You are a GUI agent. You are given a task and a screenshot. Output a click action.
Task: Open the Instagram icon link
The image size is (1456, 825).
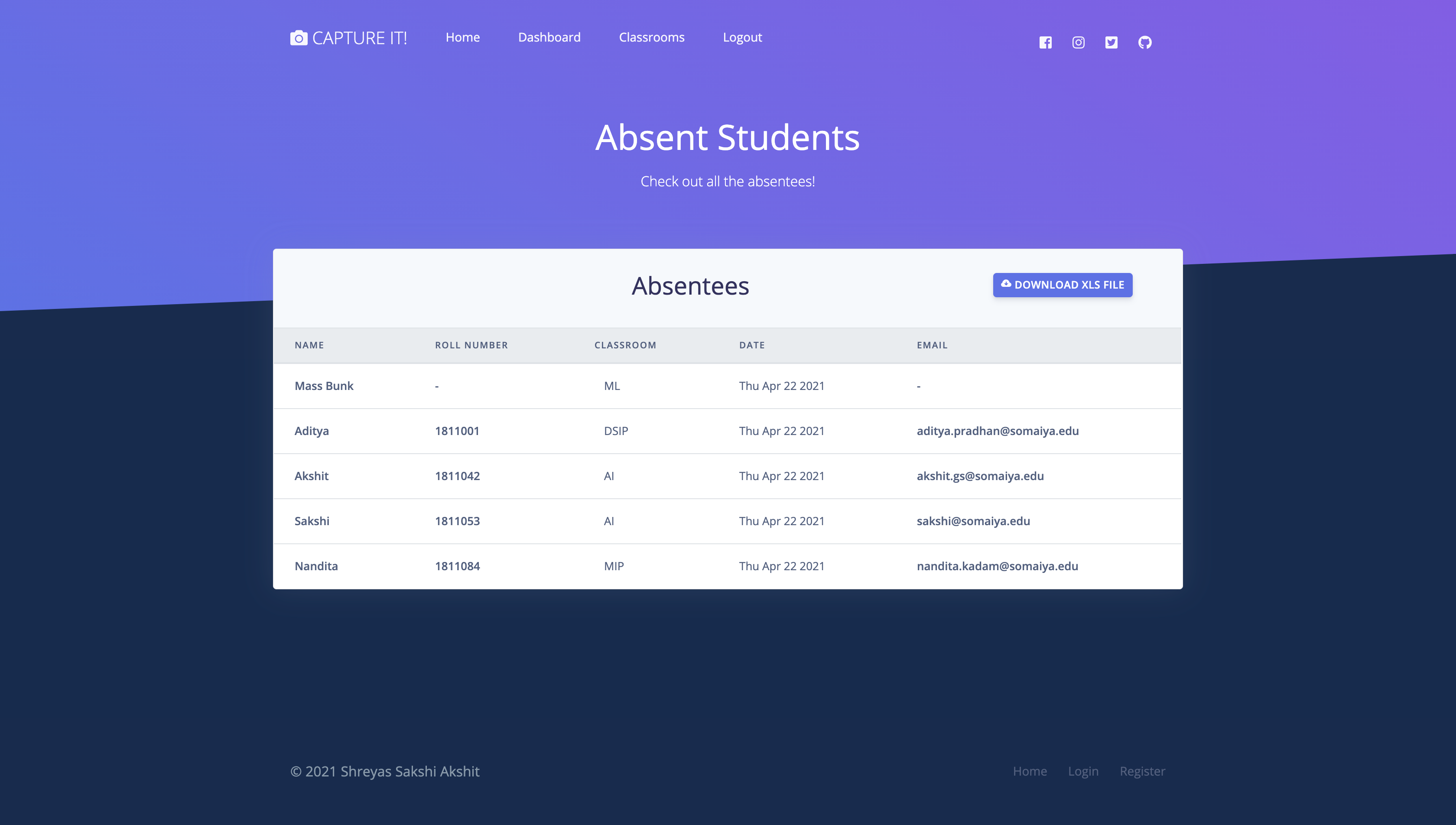click(x=1078, y=42)
